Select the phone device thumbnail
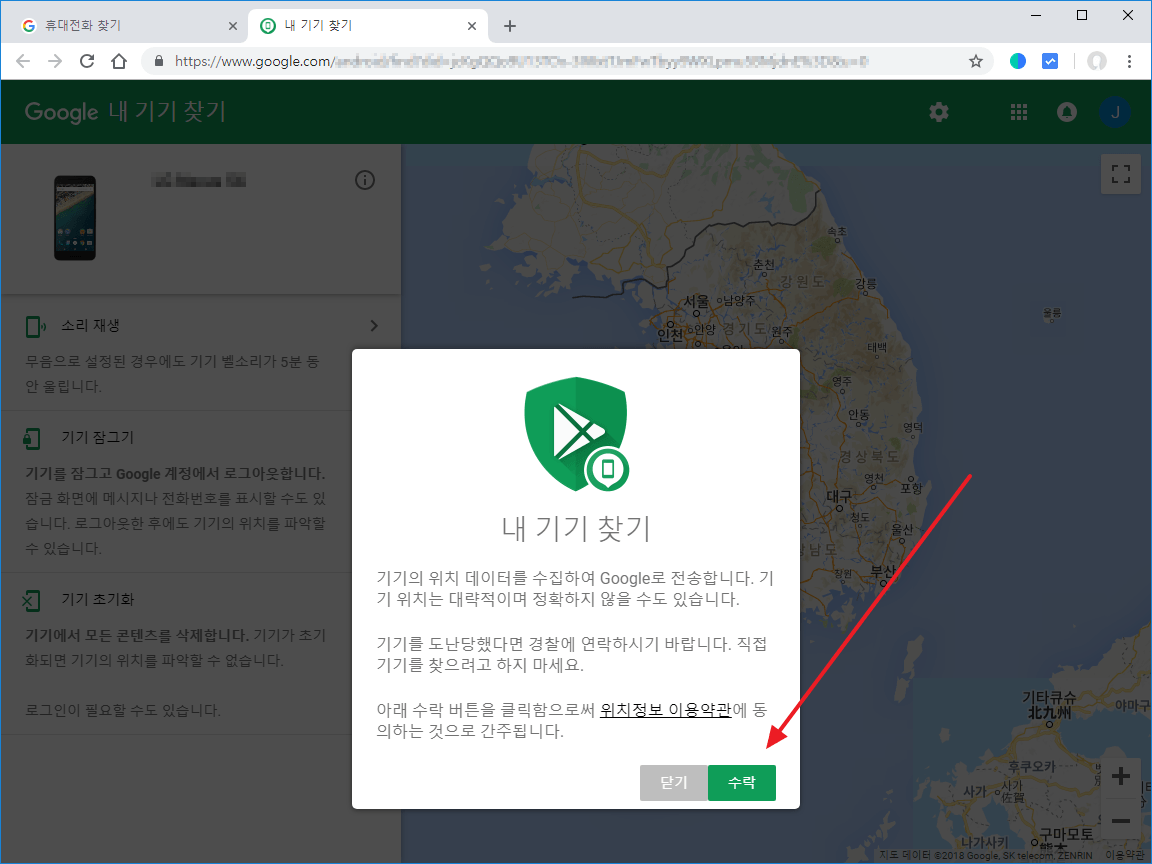 pyautogui.click(x=75, y=218)
